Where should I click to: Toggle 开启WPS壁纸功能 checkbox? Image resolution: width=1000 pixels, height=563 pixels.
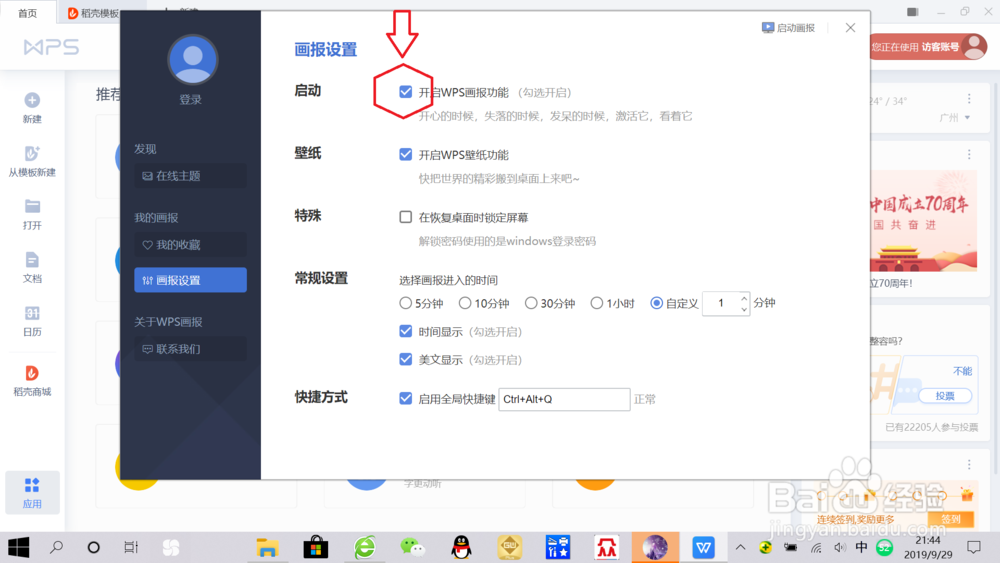pyautogui.click(x=406, y=154)
